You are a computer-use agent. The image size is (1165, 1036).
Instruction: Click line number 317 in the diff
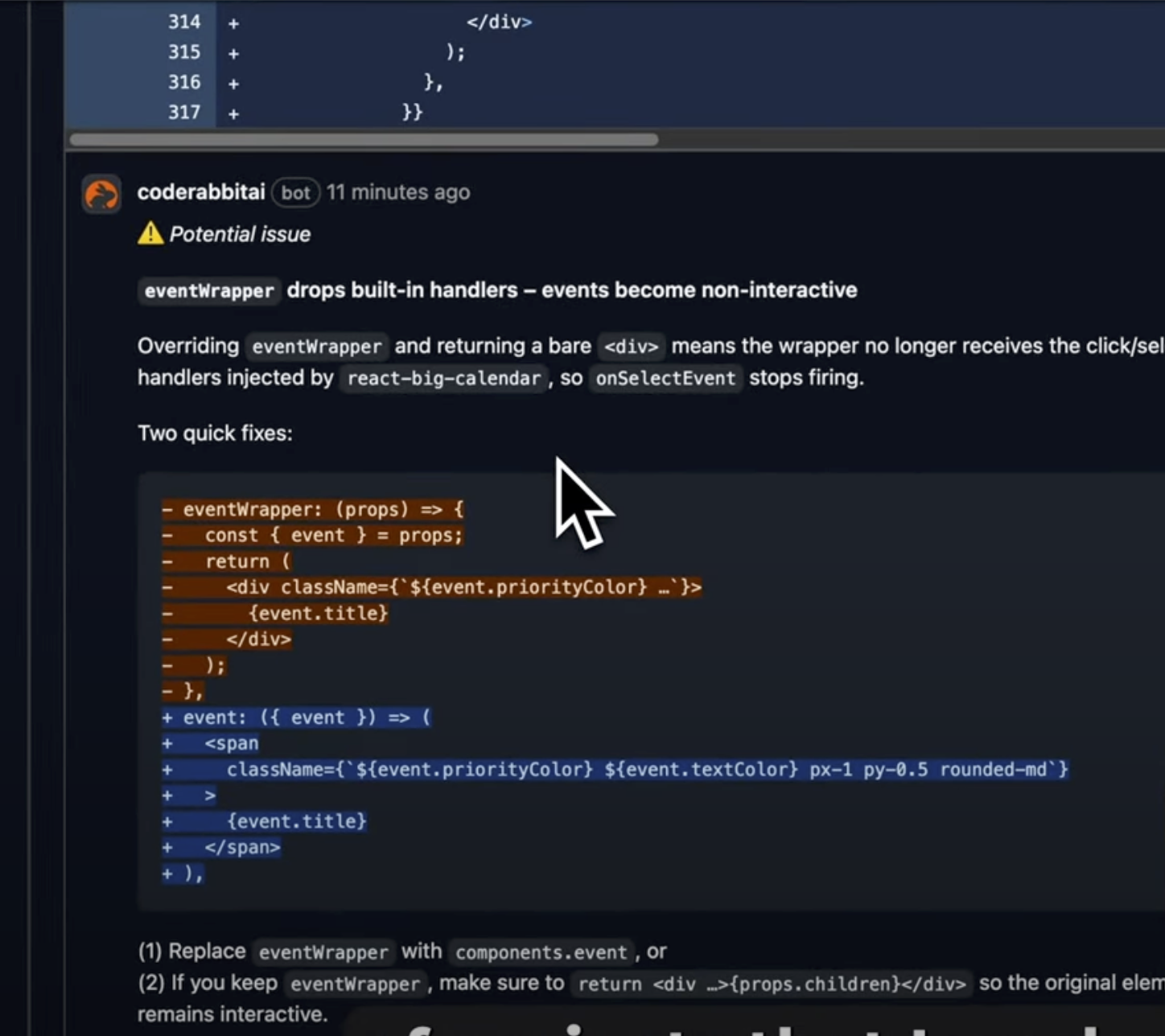[183, 113]
